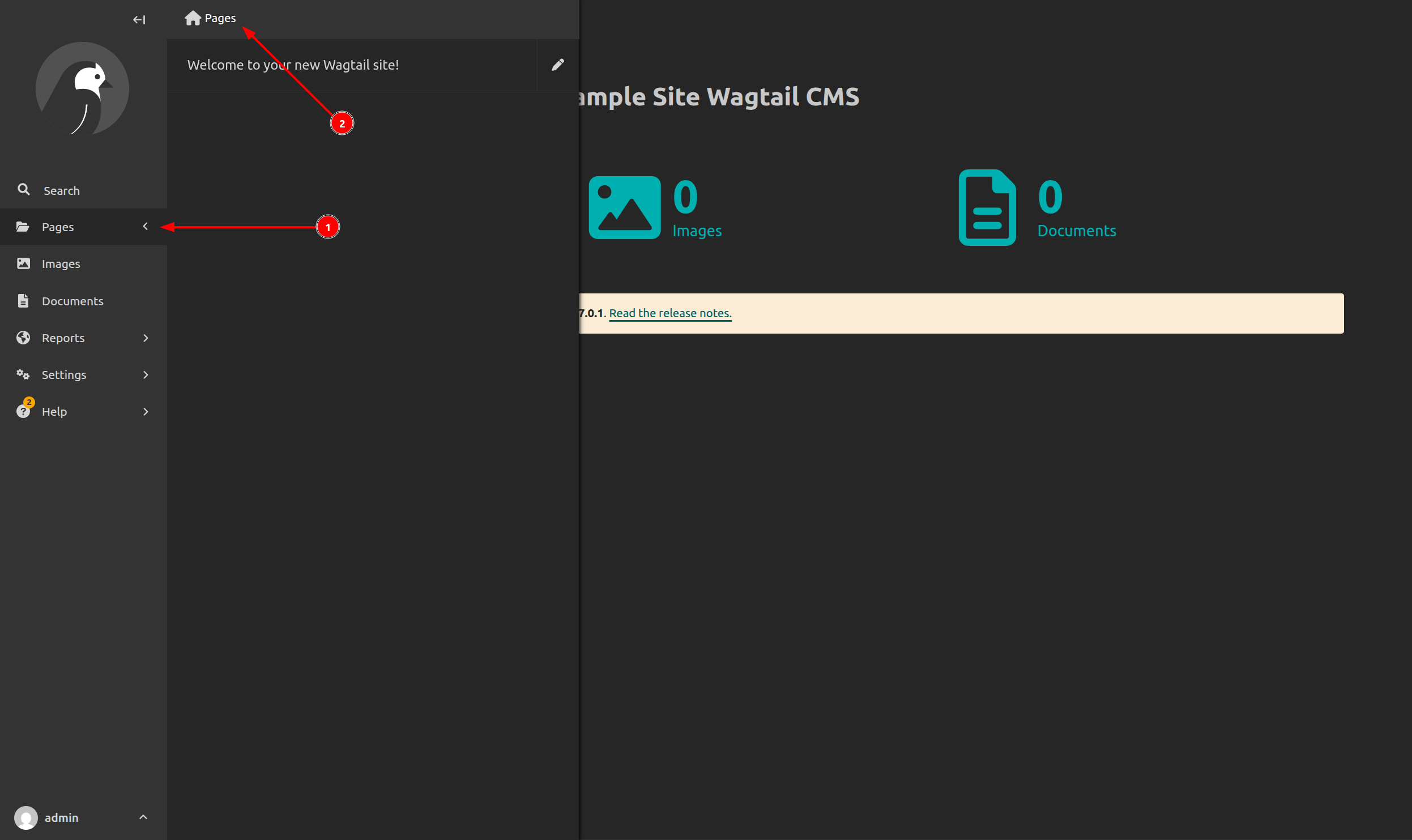Click the large Images summary icon
The height and width of the screenshot is (840, 1412).
point(625,207)
